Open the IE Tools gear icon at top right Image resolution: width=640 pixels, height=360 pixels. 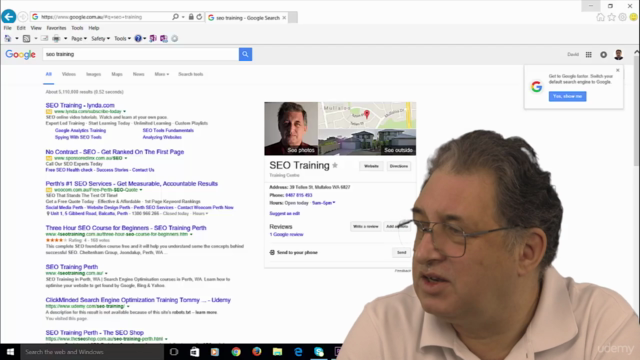coord(622,17)
